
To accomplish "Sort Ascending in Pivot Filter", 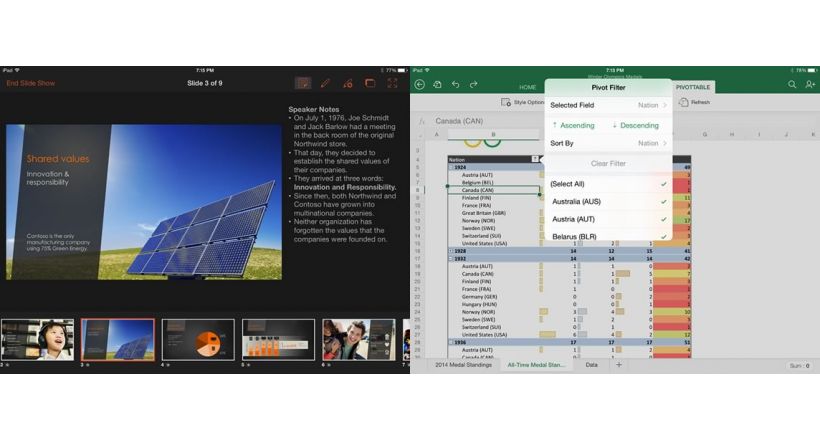I will click(x=573, y=126).
